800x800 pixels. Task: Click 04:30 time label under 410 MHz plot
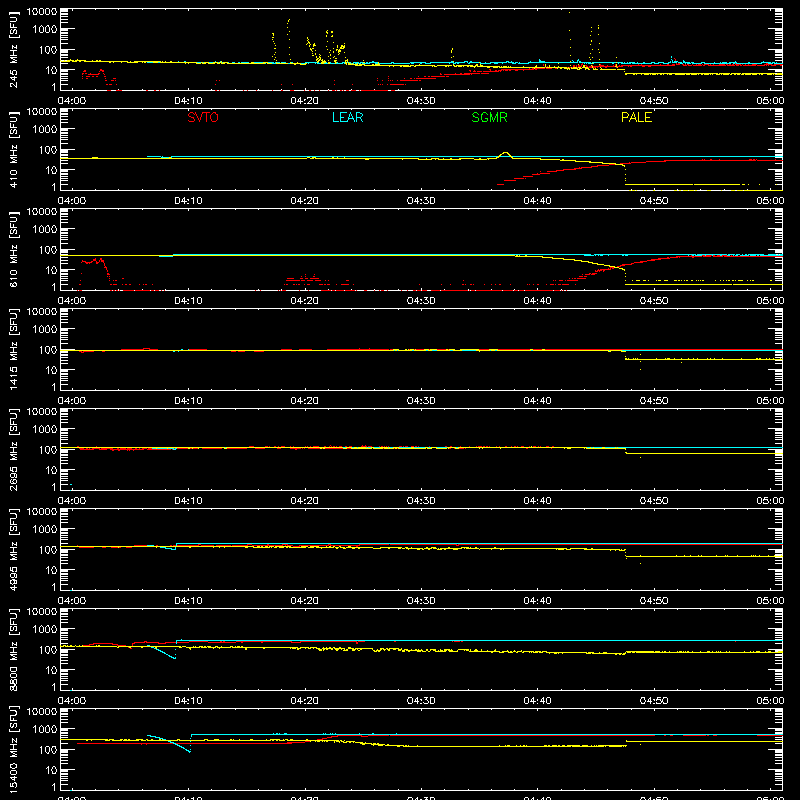click(421, 201)
